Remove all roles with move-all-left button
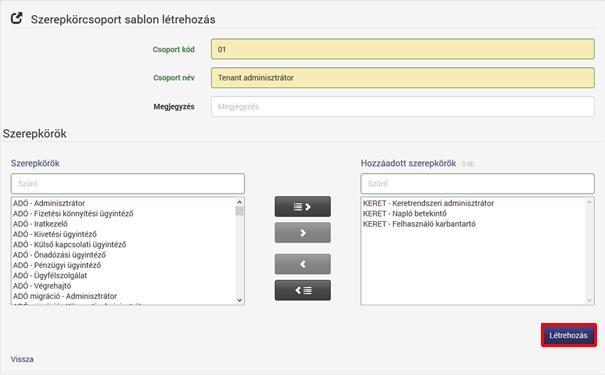Image resolution: width=605 pixels, height=375 pixels. pos(302,290)
